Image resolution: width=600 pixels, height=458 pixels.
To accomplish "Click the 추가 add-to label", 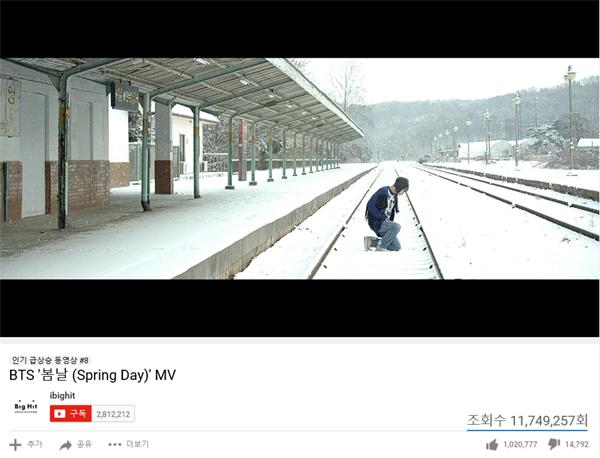I will click(35, 444).
